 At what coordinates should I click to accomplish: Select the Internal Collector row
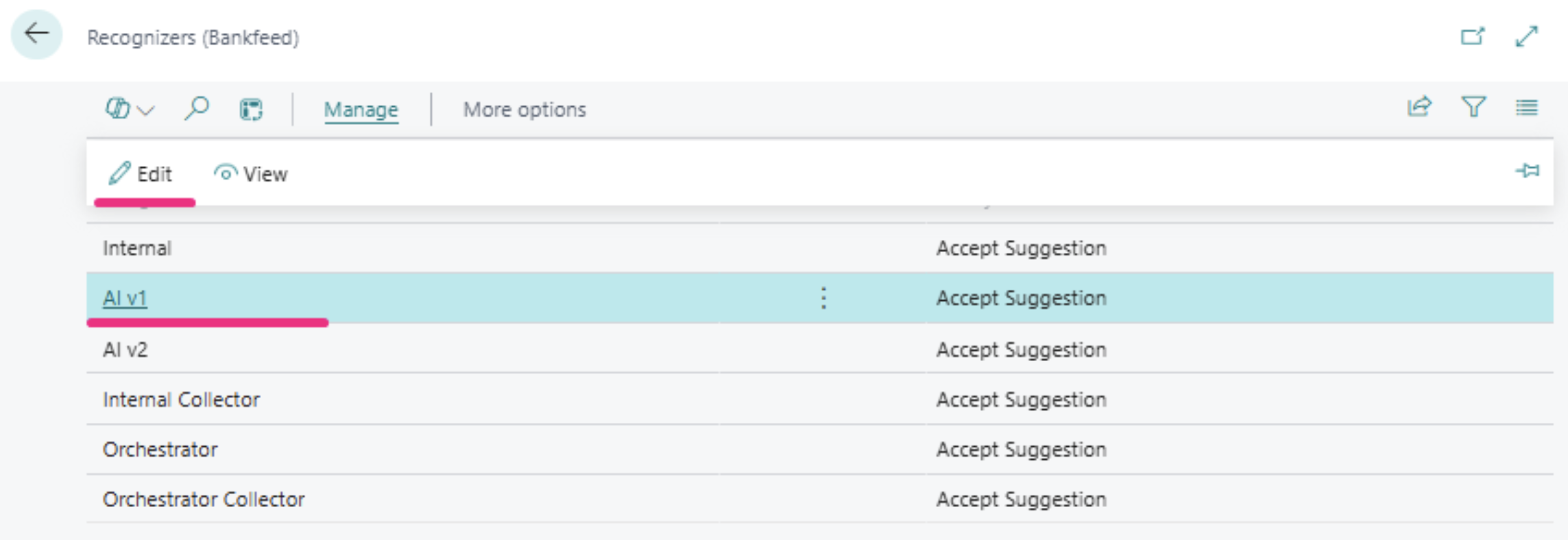point(820,400)
